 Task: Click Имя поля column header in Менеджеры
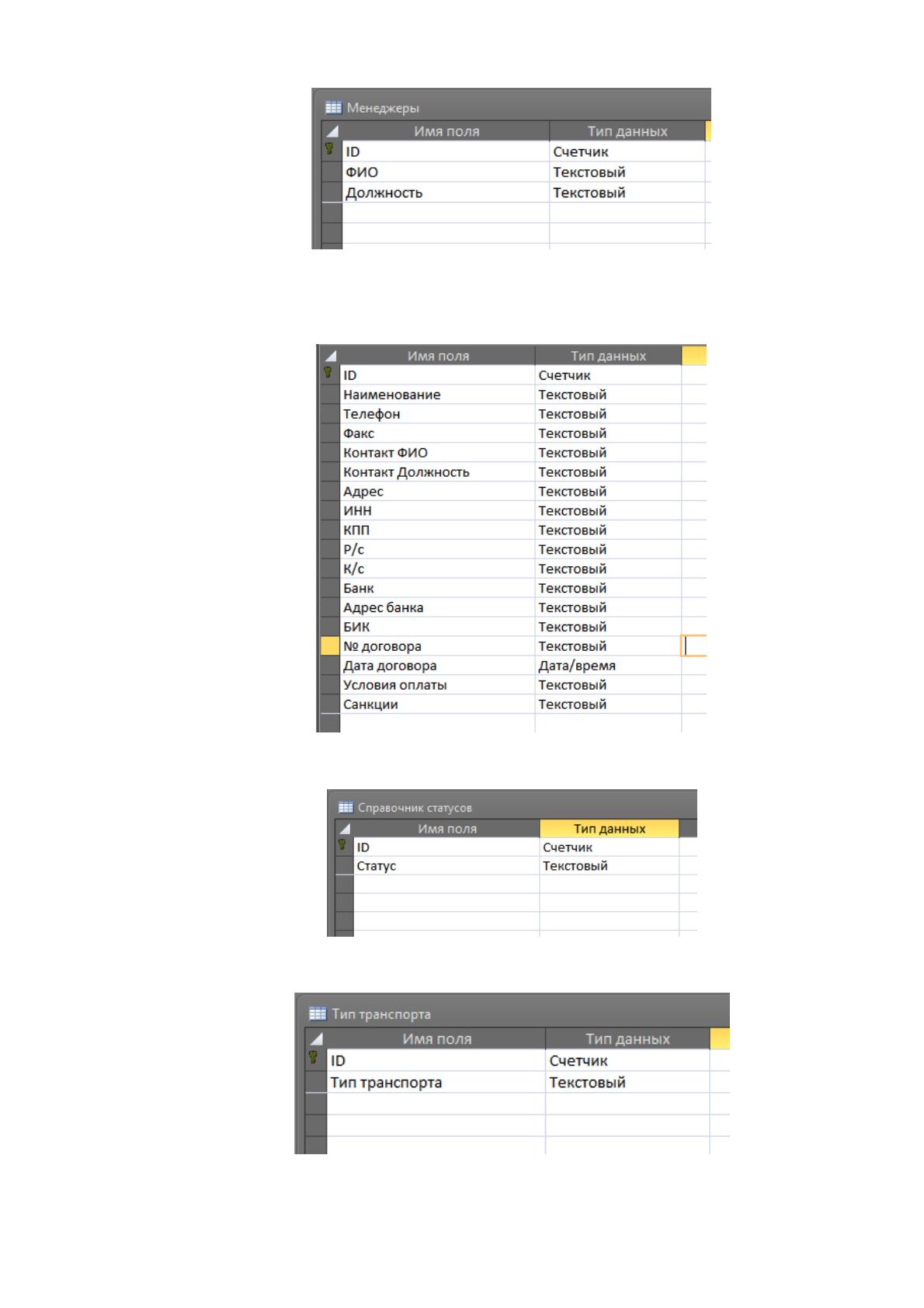[446, 131]
